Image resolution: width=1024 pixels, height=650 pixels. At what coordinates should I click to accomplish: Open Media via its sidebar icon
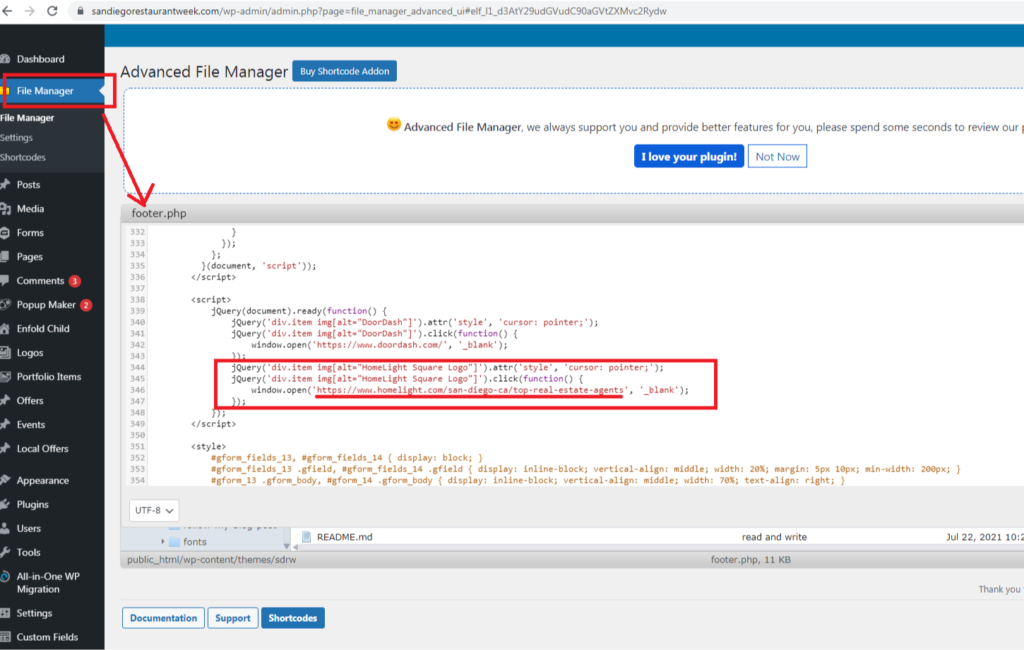pyautogui.click(x=7, y=209)
